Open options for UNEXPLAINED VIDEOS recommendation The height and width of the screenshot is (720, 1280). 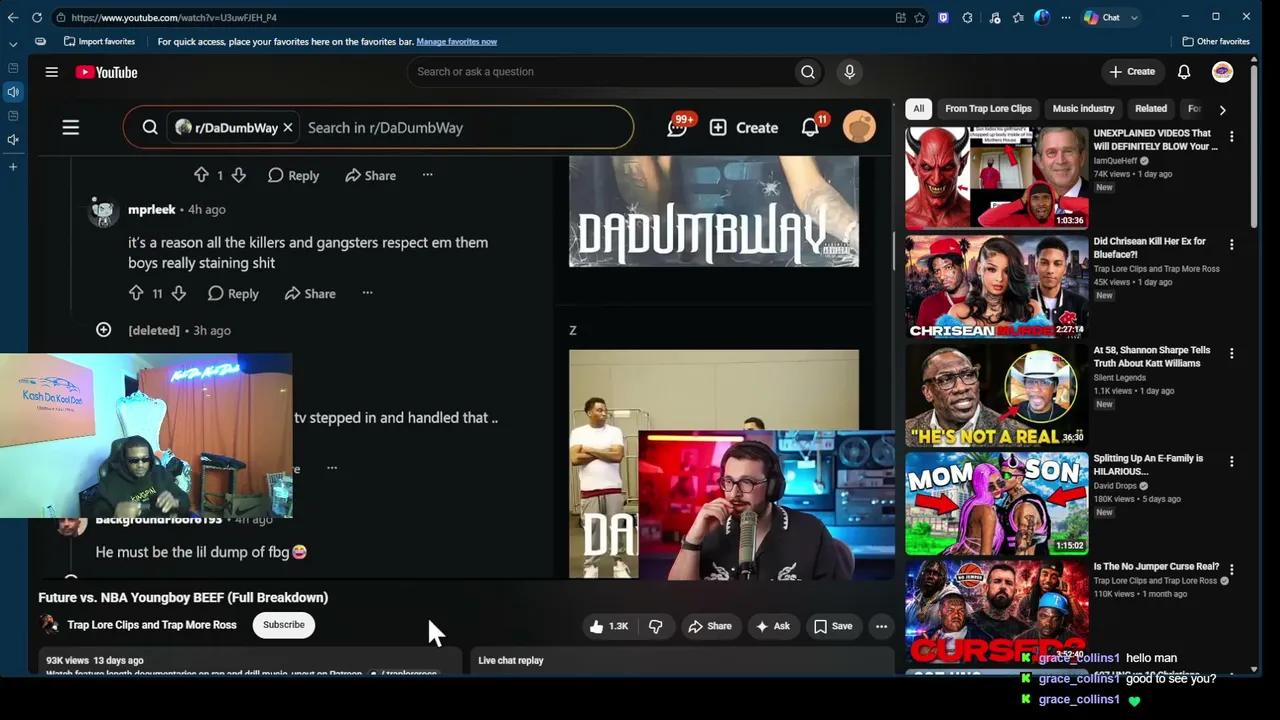(1232, 136)
